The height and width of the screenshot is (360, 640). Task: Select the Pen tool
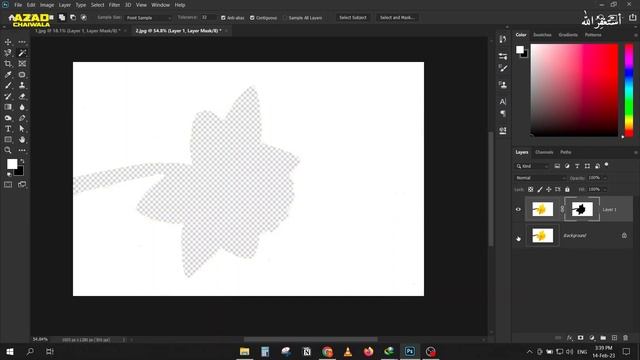pyautogui.click(x=22, y=118)
